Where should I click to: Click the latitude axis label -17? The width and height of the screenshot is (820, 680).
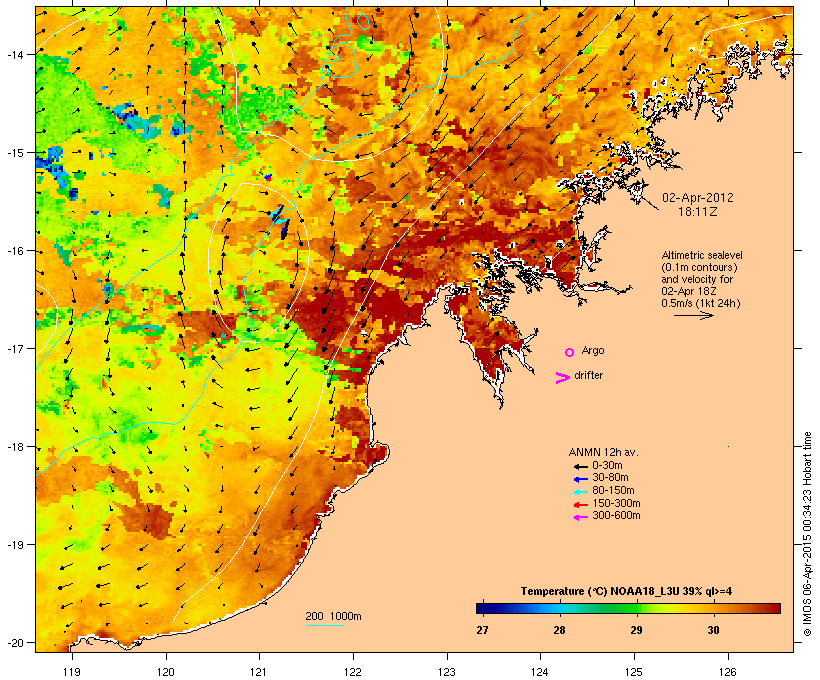point(15,348)
